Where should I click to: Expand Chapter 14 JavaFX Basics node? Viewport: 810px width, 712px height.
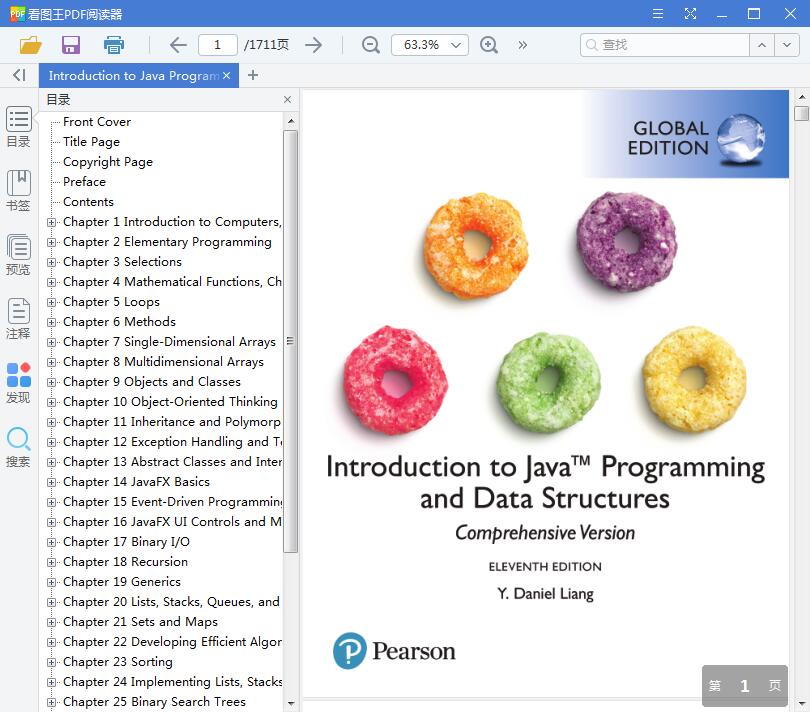coord(51,483)
